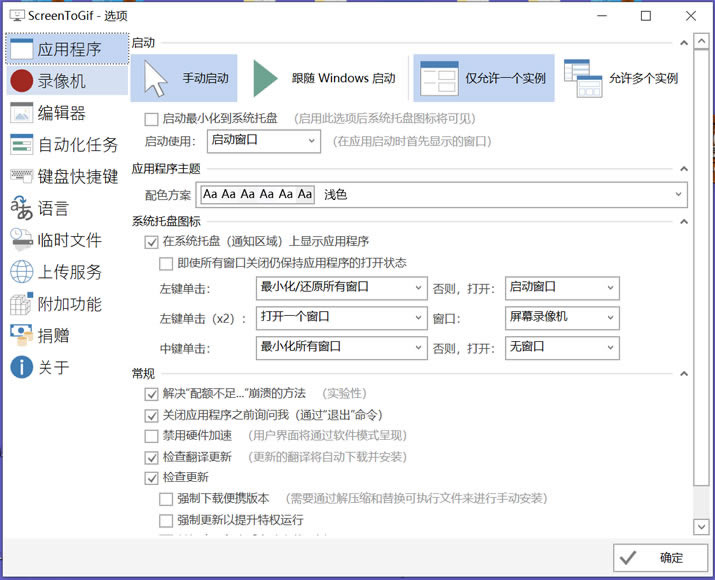The width and height of the screenshot is (715, 580).
Task: Click the green play triangle icon
Action: (265, 78)
